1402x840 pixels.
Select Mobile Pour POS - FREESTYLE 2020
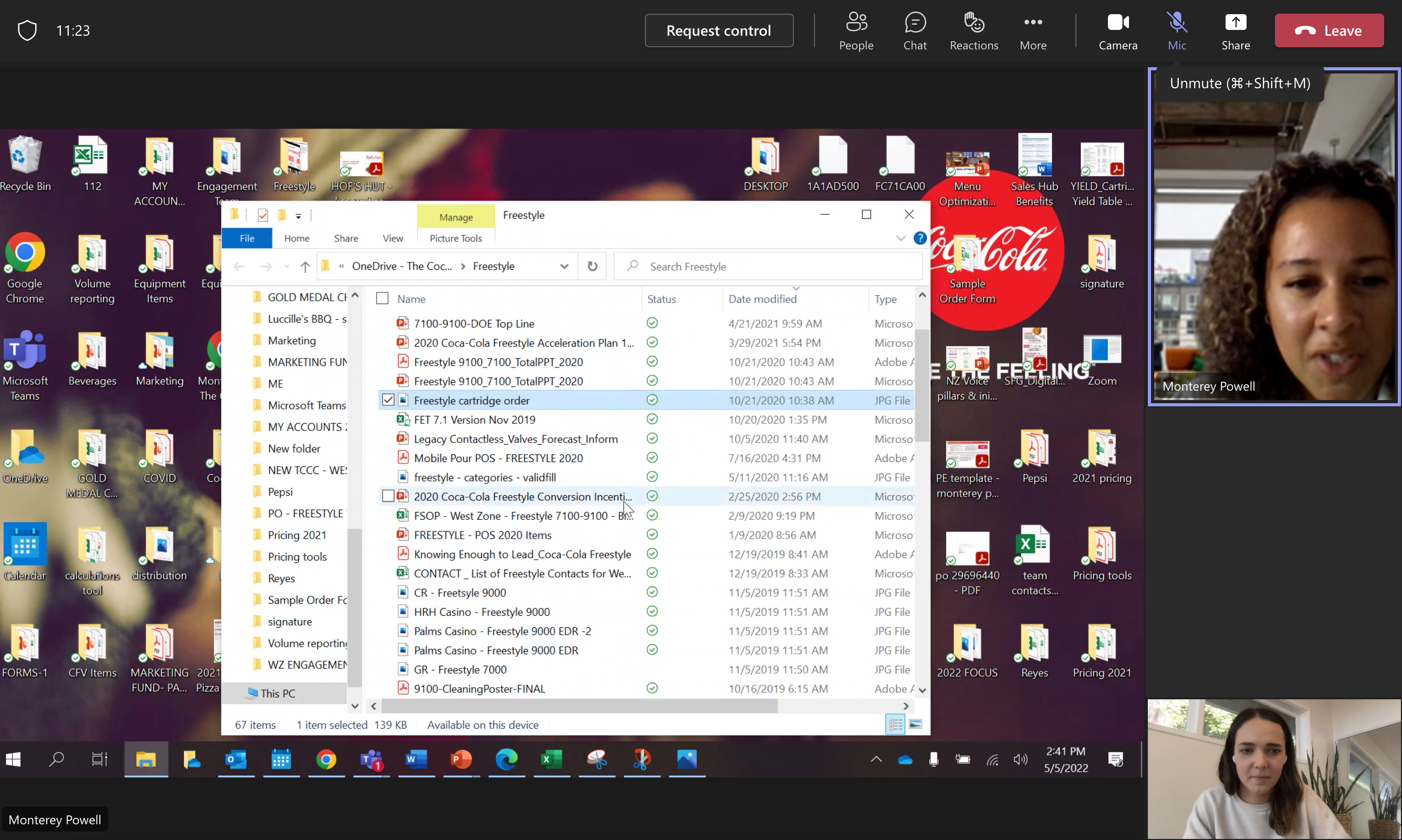(498, 458)
